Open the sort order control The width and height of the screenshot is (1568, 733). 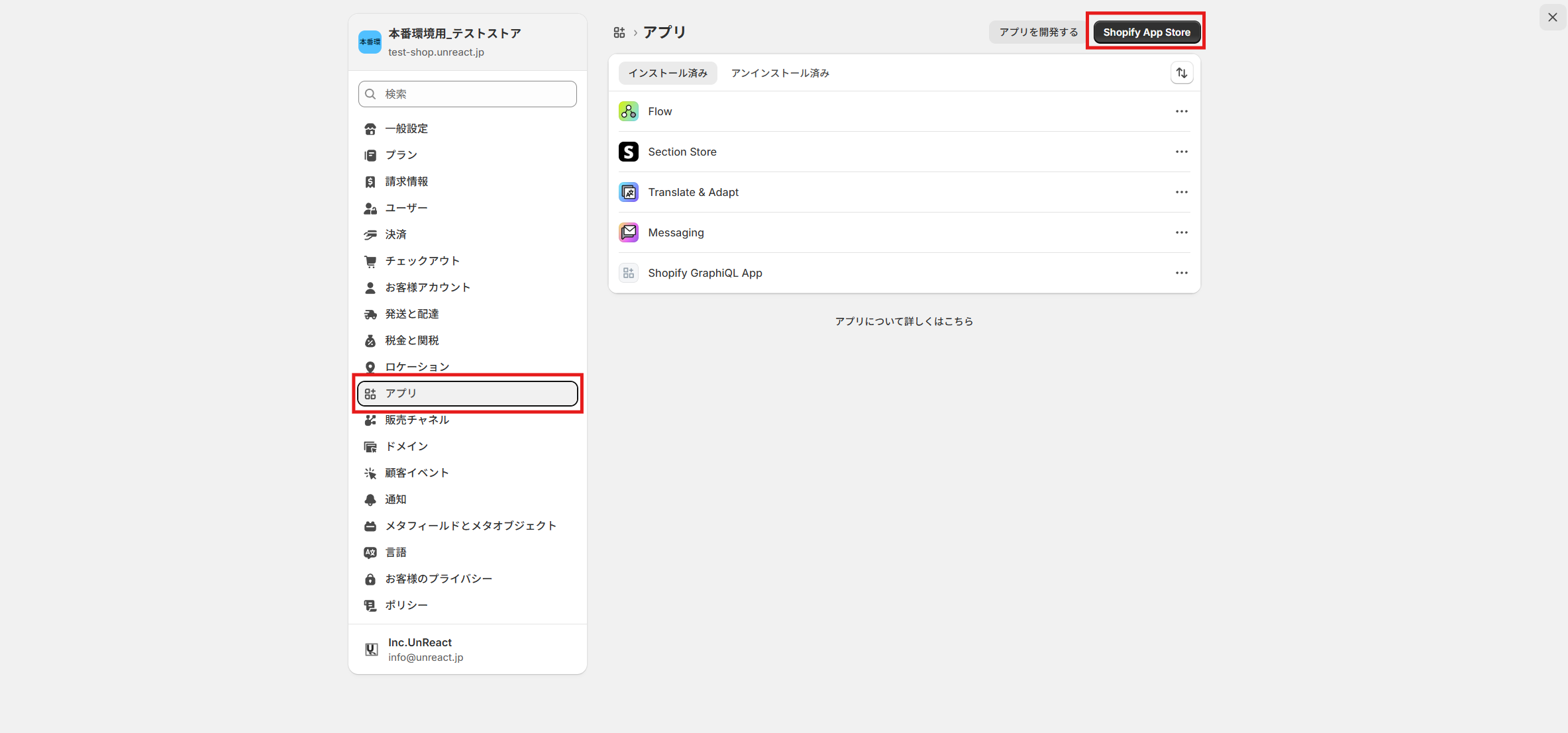click(x=1182, y=73)
